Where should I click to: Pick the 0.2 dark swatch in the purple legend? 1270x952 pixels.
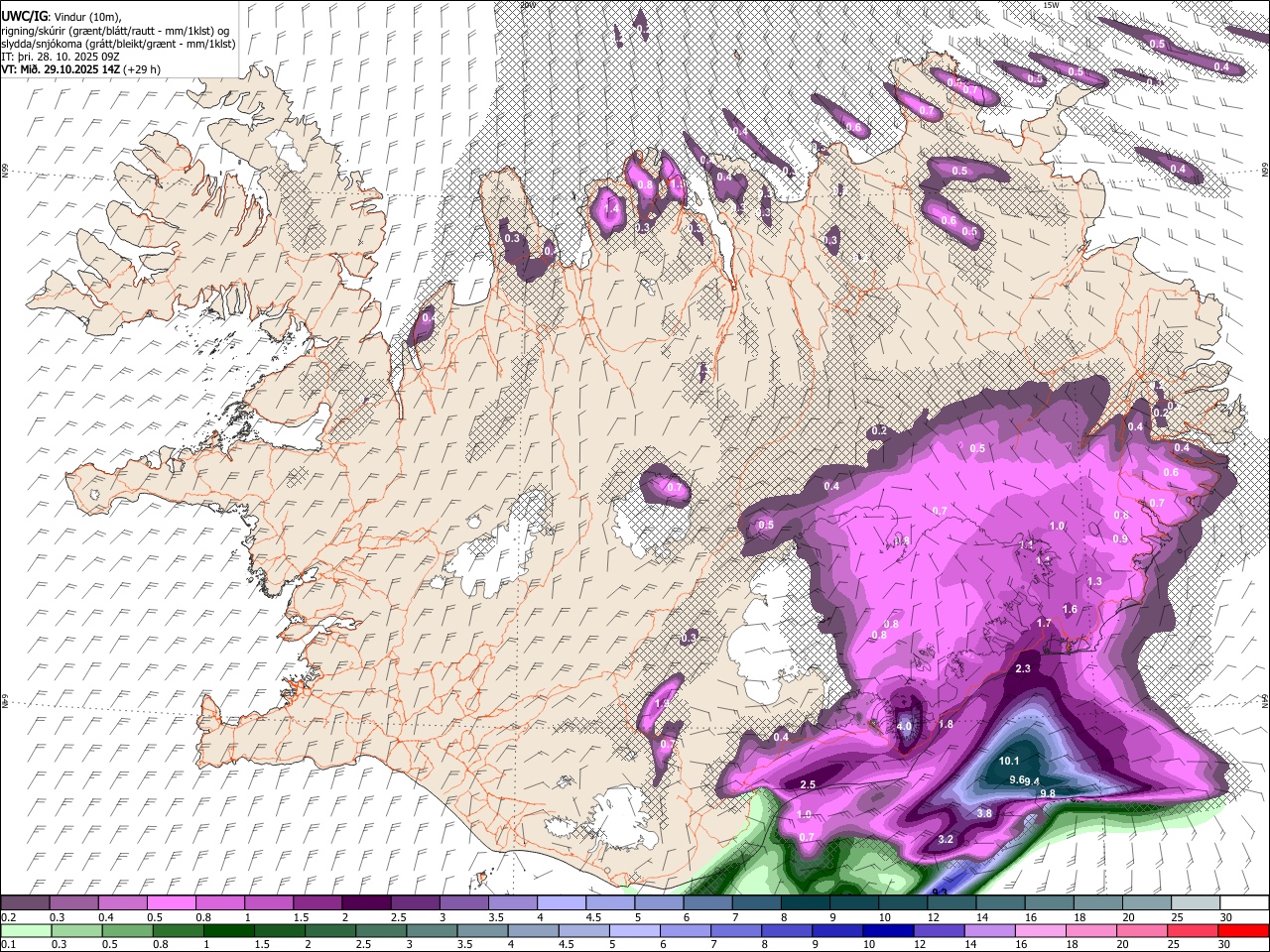click(25, 903)
